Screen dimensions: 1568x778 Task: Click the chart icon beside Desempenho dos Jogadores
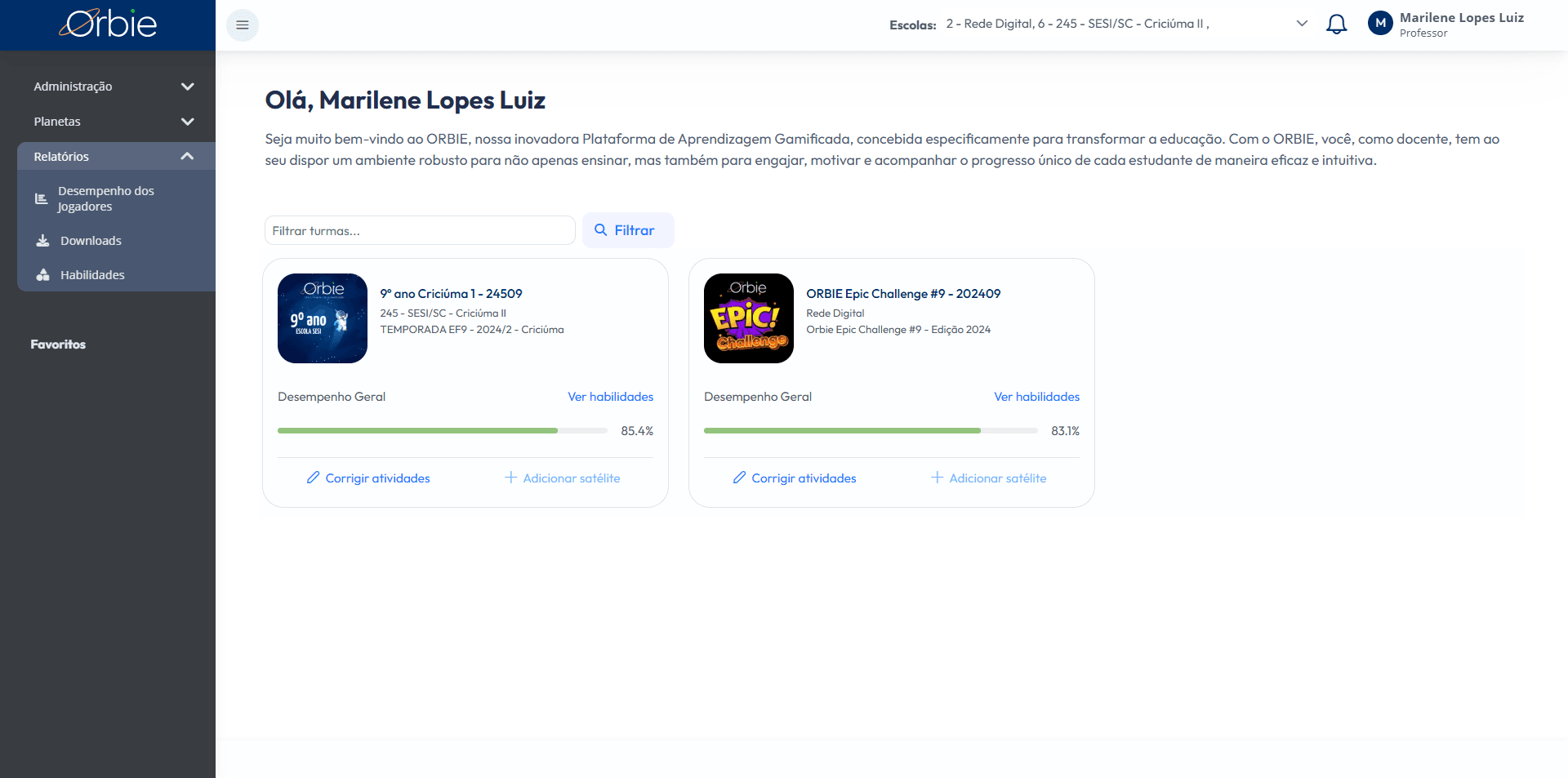(42, 198)
